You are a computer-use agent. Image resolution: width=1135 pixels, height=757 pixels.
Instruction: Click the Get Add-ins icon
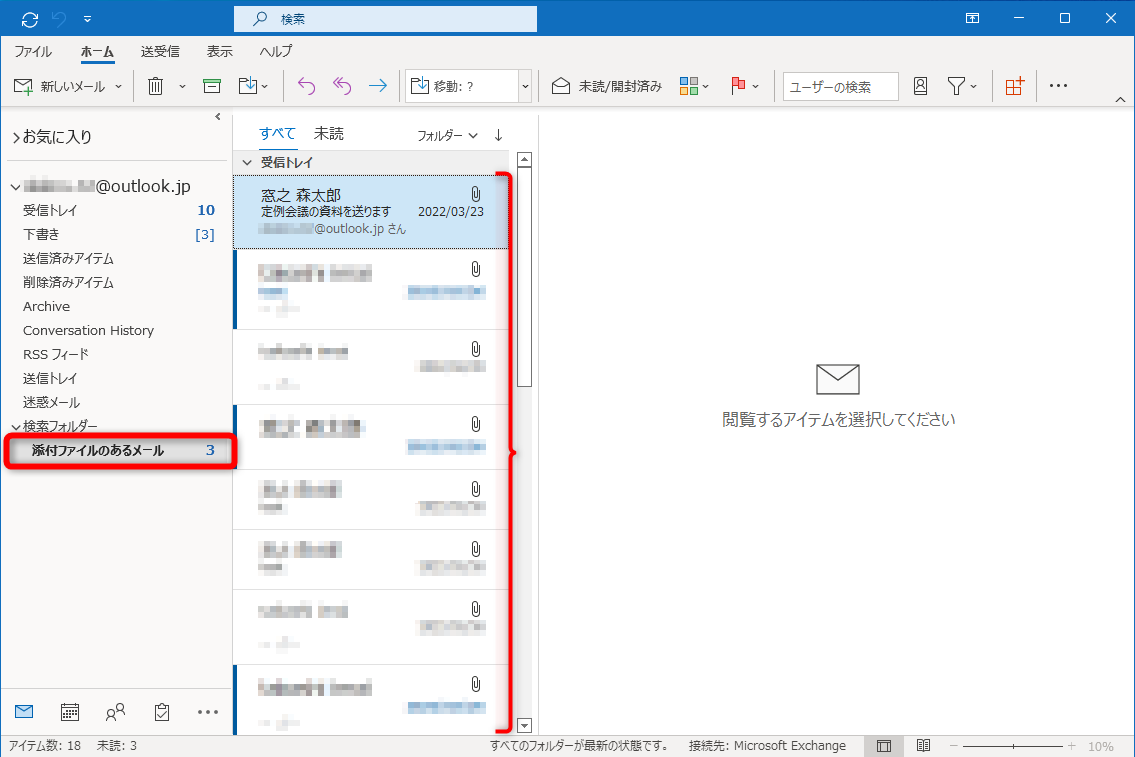click(1015, 86)
